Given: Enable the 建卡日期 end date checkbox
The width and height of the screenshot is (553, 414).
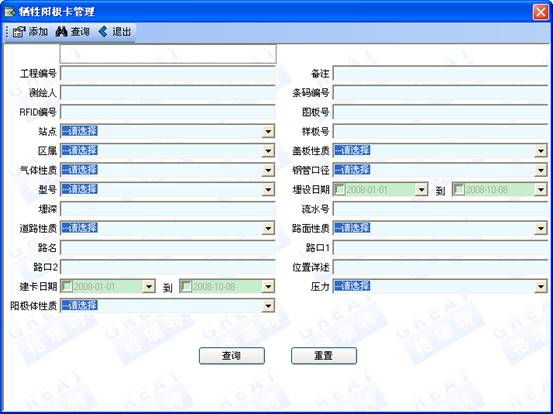Looking at the screenshot, I should pyautogui.click(x=186, y=286).
